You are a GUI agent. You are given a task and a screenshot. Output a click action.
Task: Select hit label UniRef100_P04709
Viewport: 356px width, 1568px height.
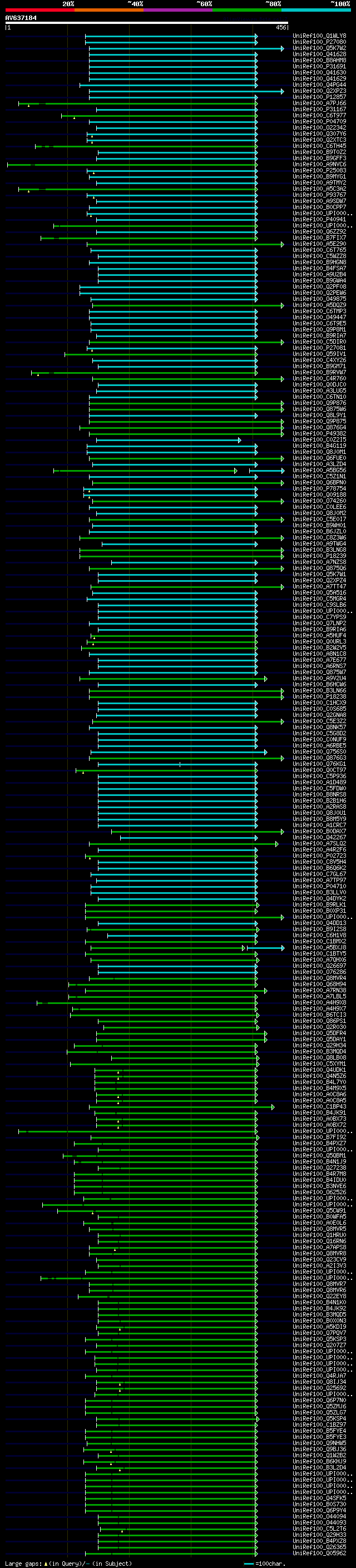click(x=319, y=122)
